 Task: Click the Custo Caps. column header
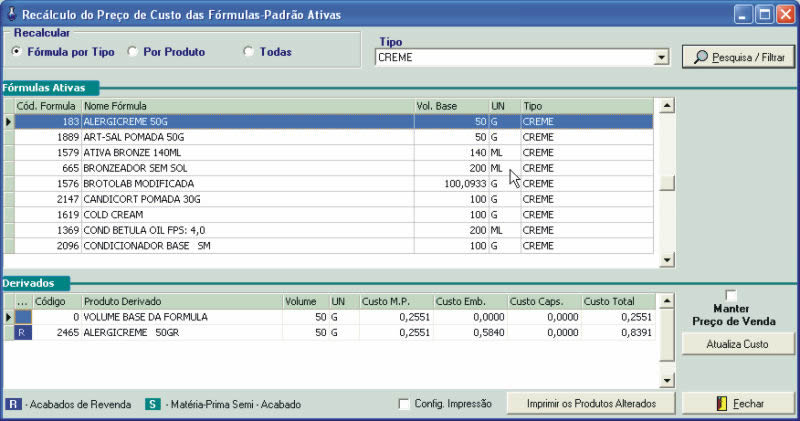pos(544,302)
